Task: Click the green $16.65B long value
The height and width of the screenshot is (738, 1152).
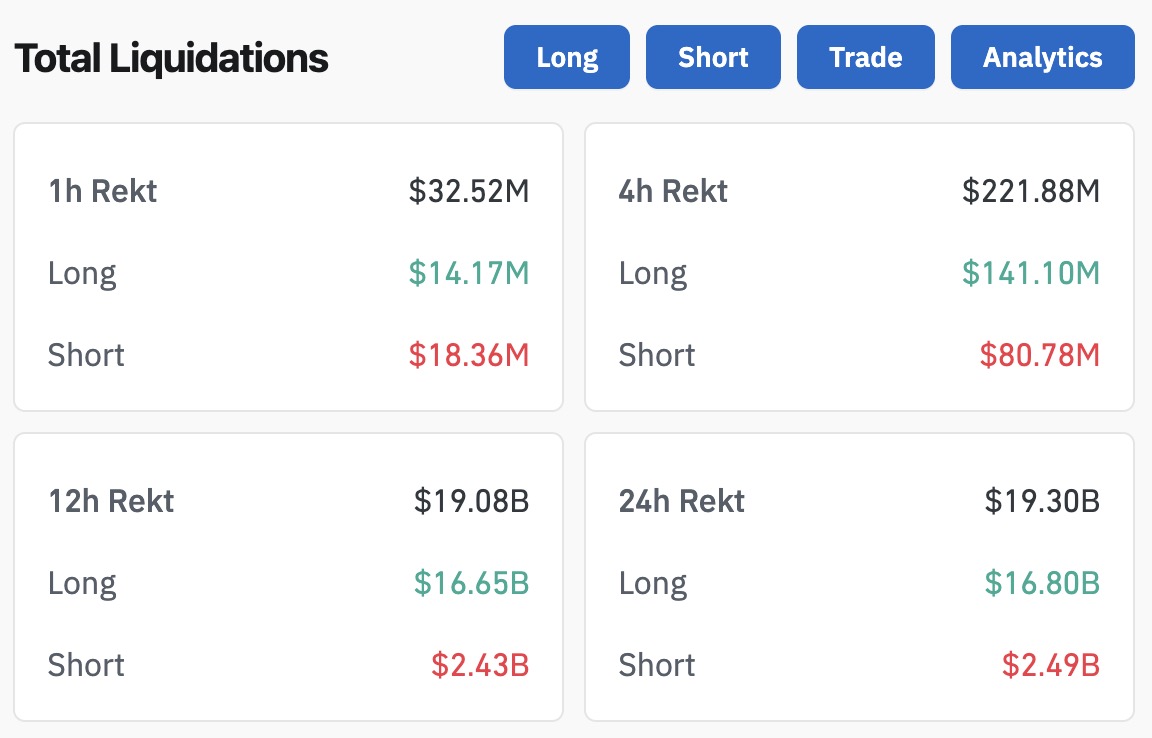Action: coord(471,583)
